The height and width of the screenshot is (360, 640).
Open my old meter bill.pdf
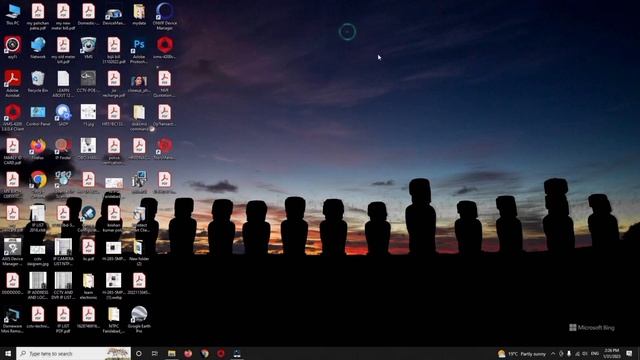click(63, 51)
